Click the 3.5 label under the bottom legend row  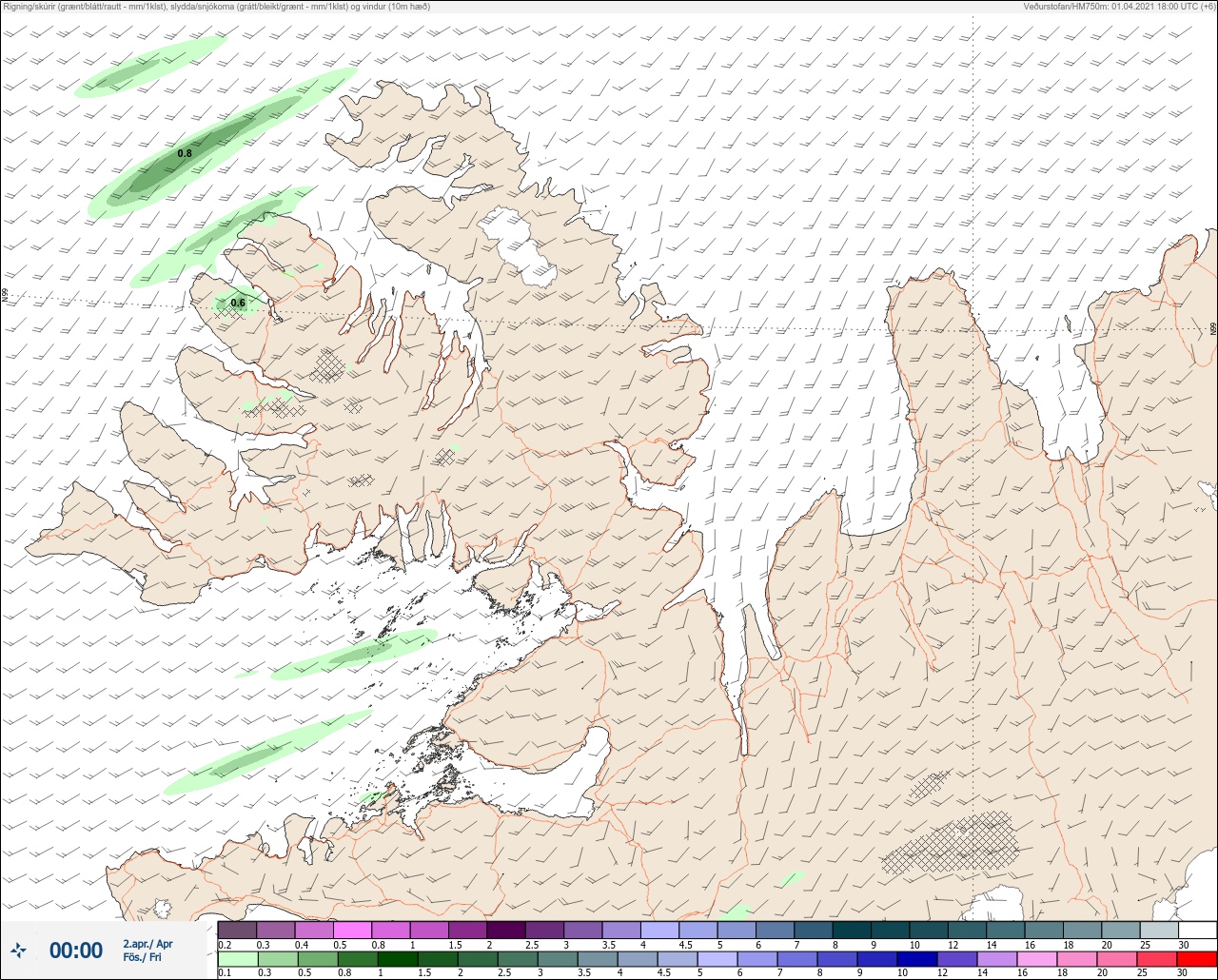tap(583, 973)
